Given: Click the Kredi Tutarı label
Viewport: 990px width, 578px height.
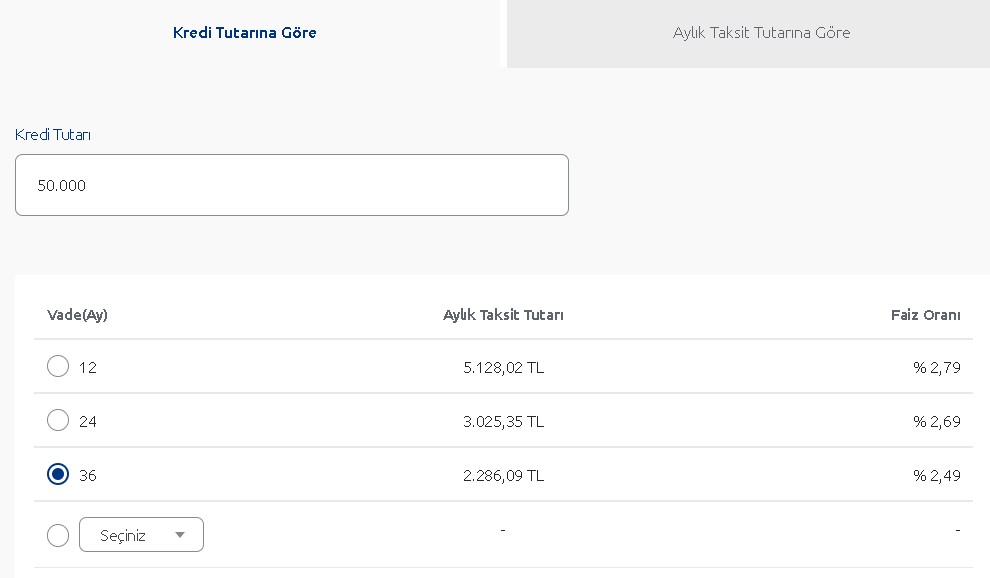Looking at the screenshot, I should click(53, 135).
